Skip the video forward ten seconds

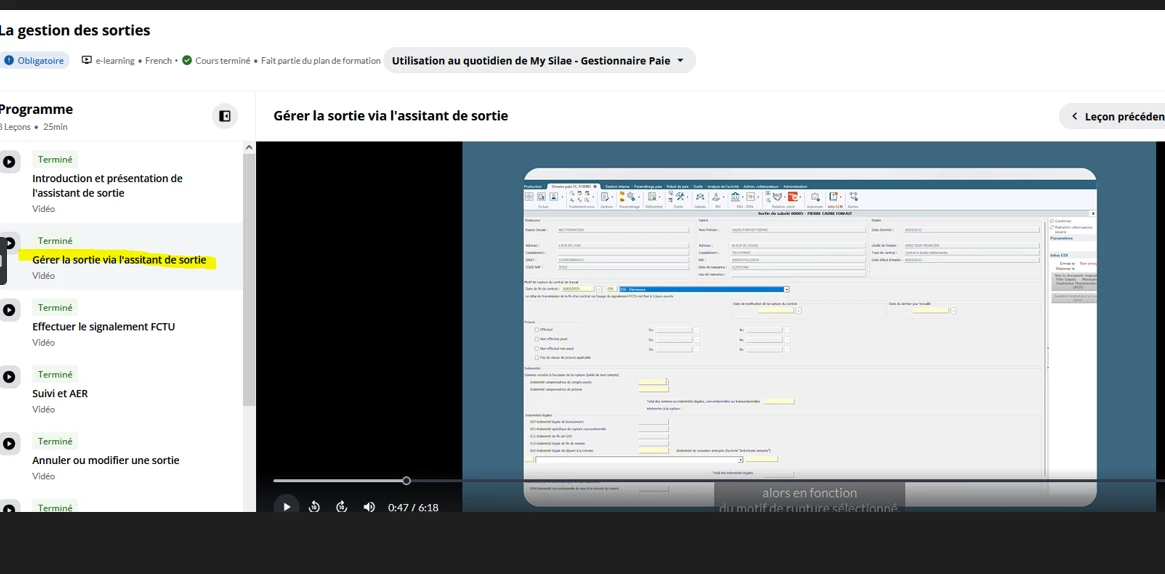(342, 506)
